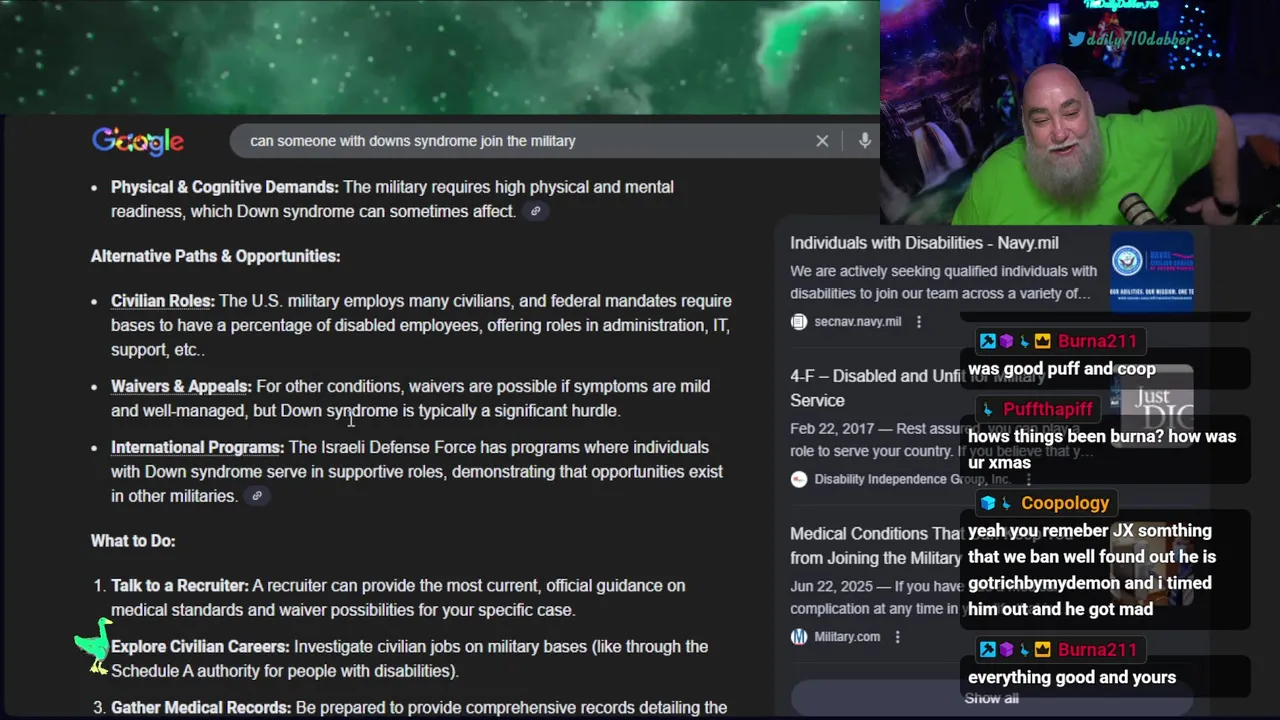The image size is (1280, 720).
Task: Click the chat message 'was good puff and coop'
Action: (x=1062, y=369)
